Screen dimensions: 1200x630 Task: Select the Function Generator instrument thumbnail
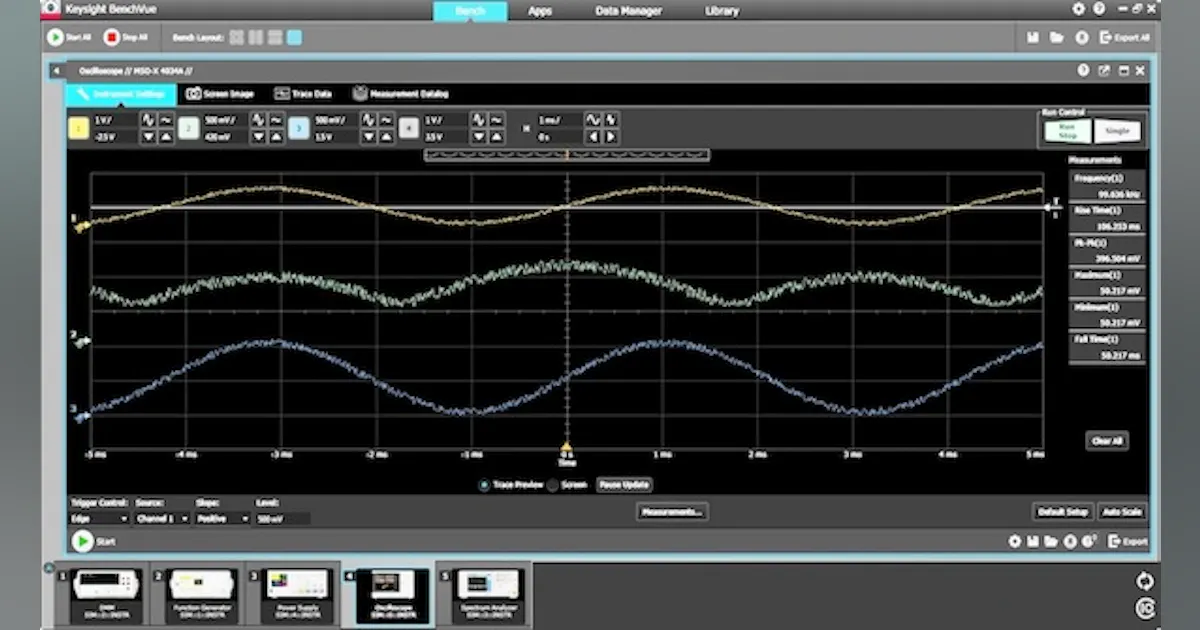click(202, 594)
